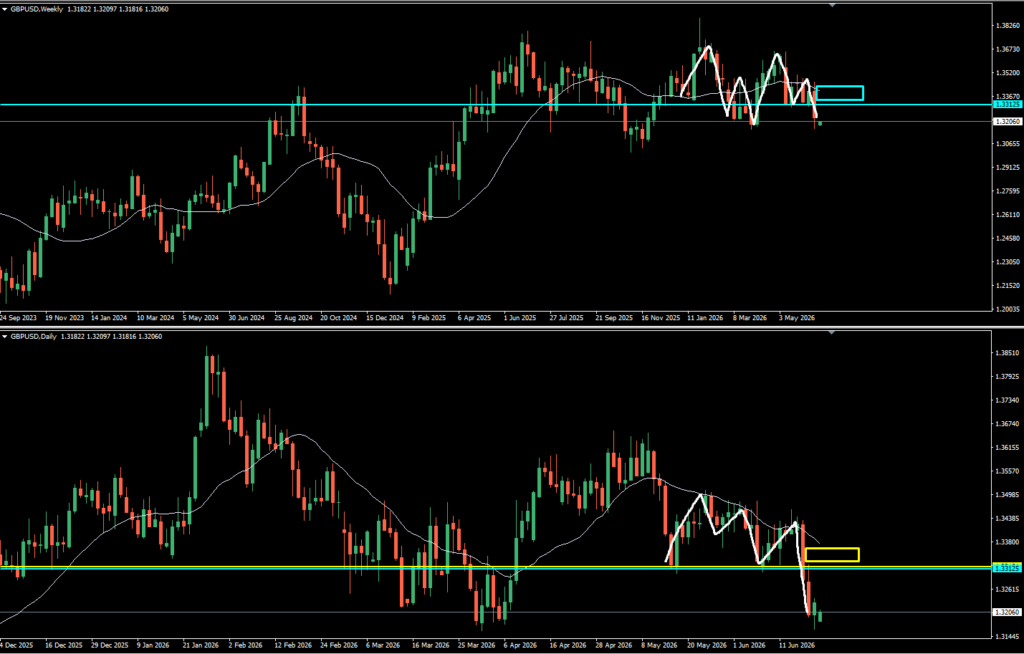The height and width of the screenshot is (654, 1024).
Task: Open the GBPUSD,Weekly chart title dropdown arrow
Action: [x=5, y=9]
